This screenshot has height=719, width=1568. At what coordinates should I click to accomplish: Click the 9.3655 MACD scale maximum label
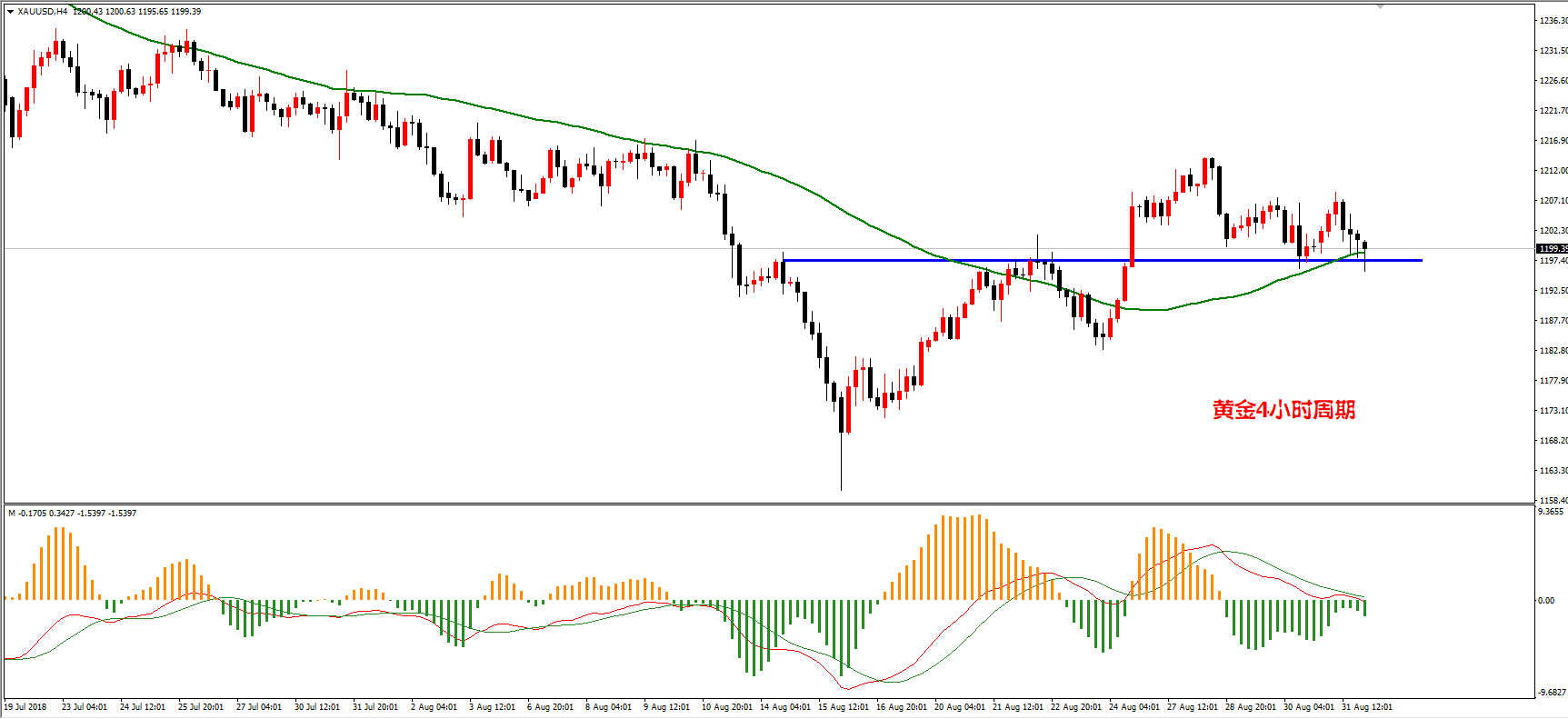click(1551, 512)
